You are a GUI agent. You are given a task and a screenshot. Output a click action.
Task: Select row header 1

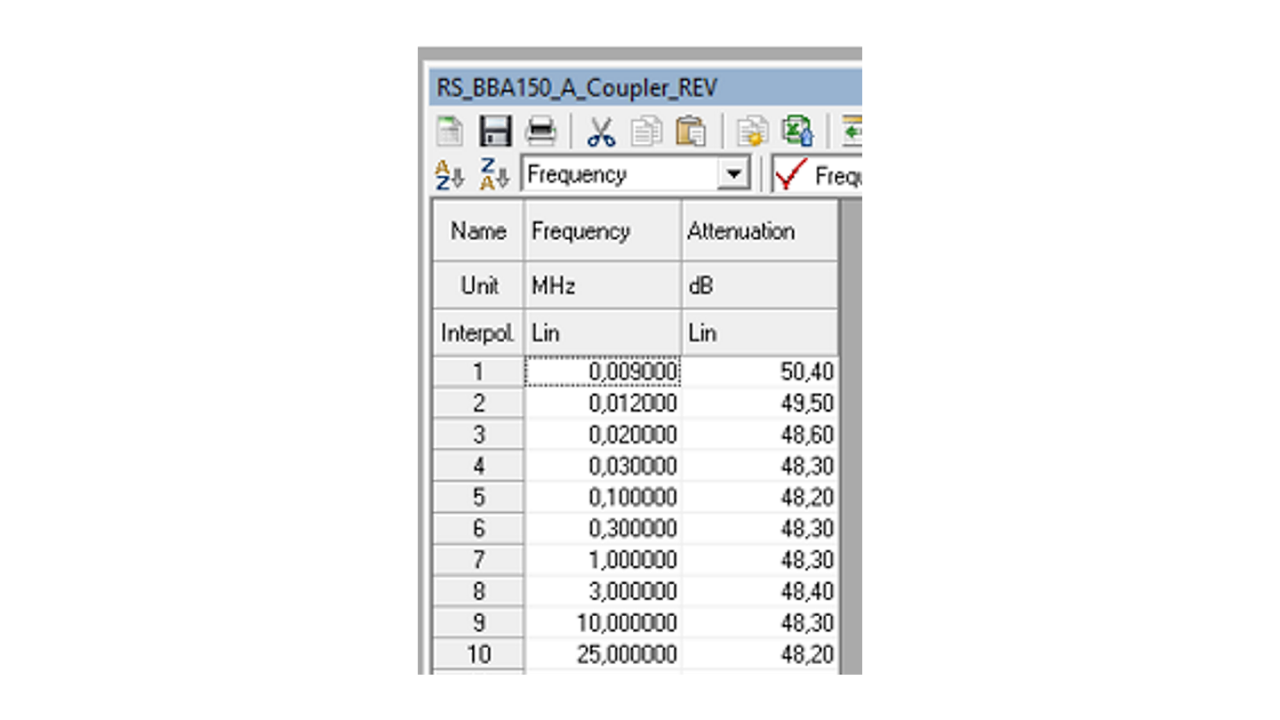478,373
